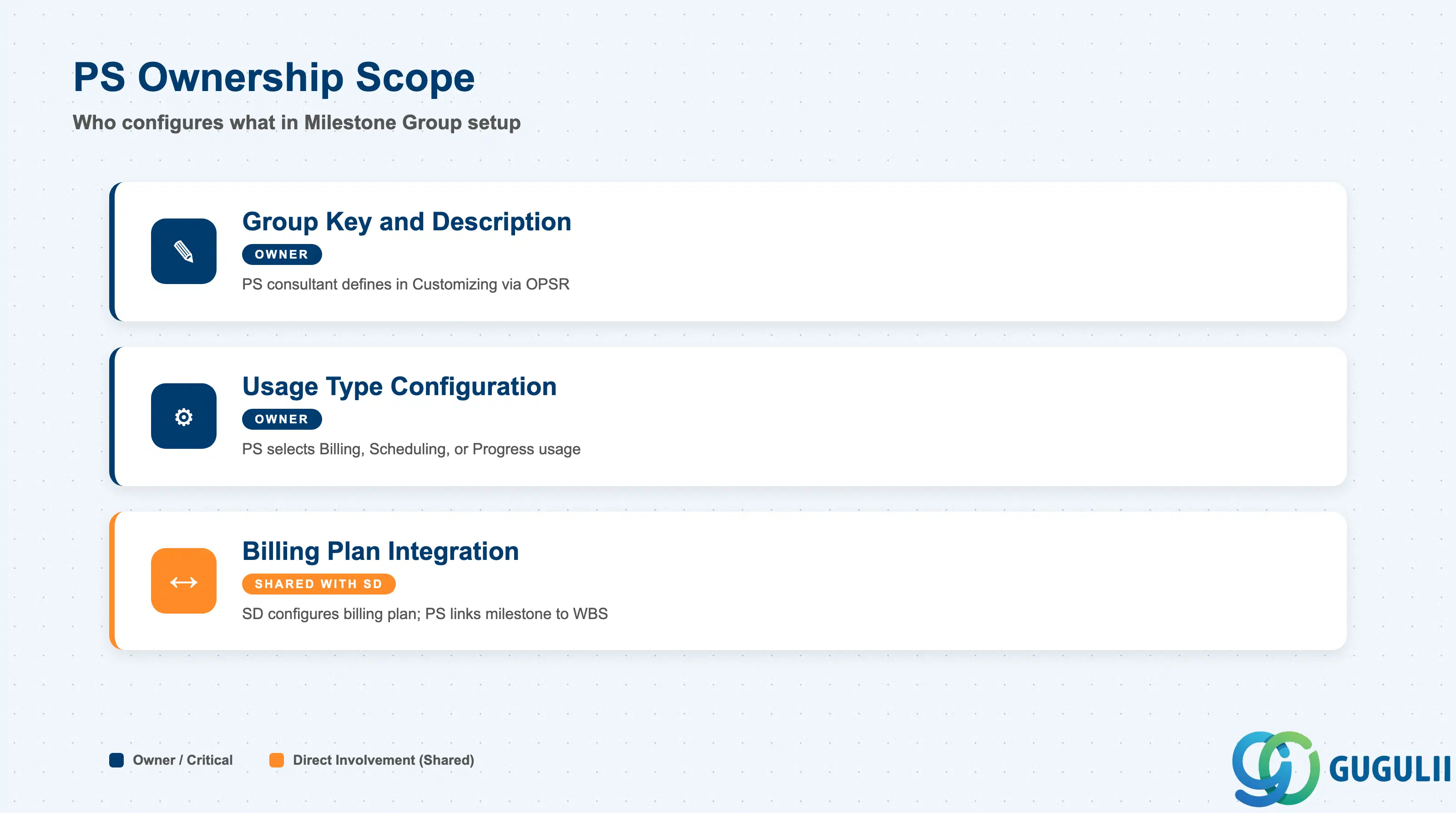Image resolution: width=1456 pixels, height=813 pixels.
Task: Click the "Direct Involvement (Shared)" legend label
Action: point(383,760)
